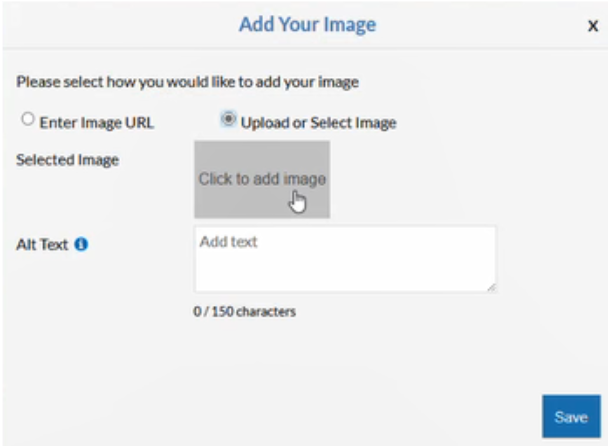Click the '0 / 150 characters' counter
The image size is (608, 446).
point(245,312)
